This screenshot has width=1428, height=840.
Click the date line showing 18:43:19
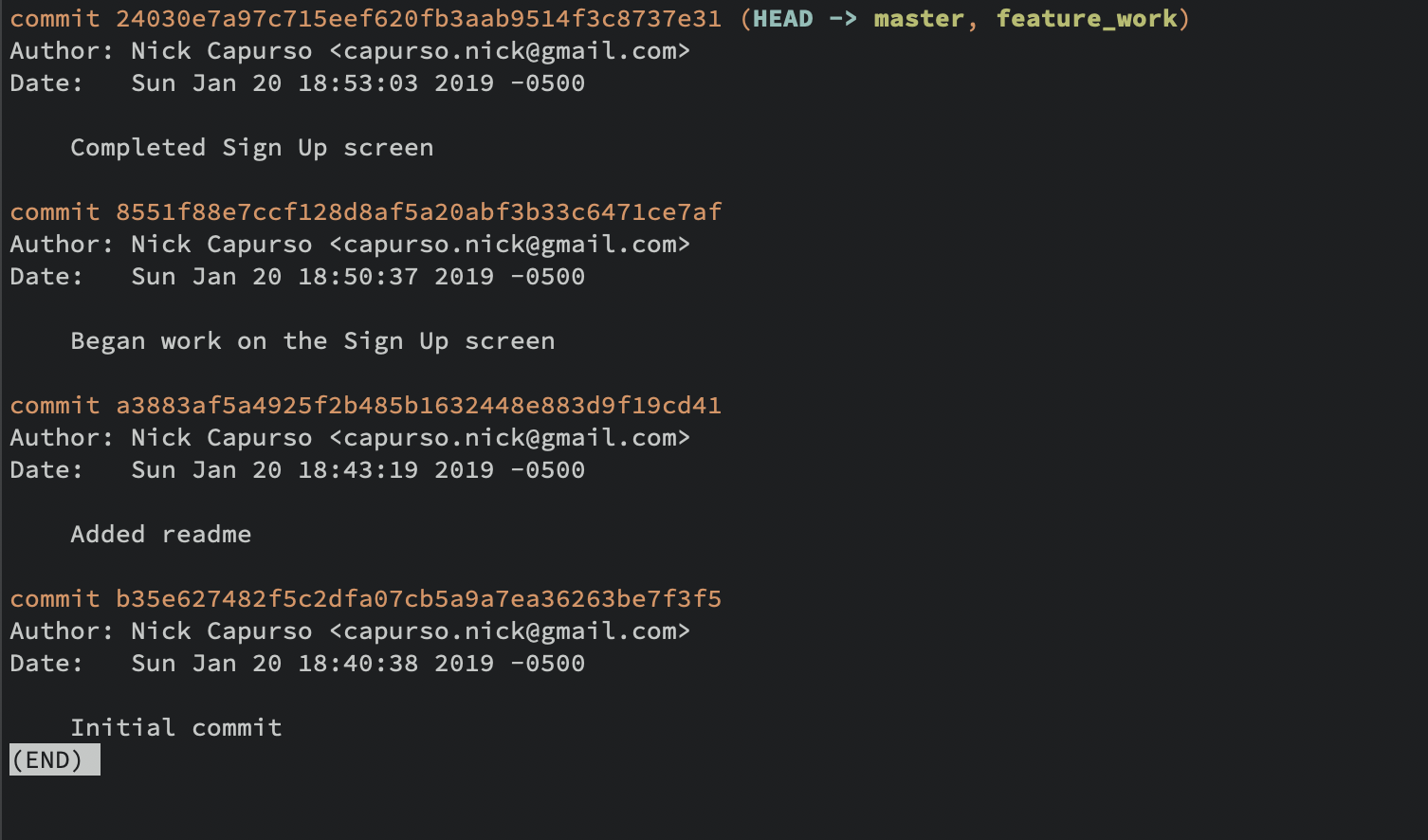(x=298, y=470)
